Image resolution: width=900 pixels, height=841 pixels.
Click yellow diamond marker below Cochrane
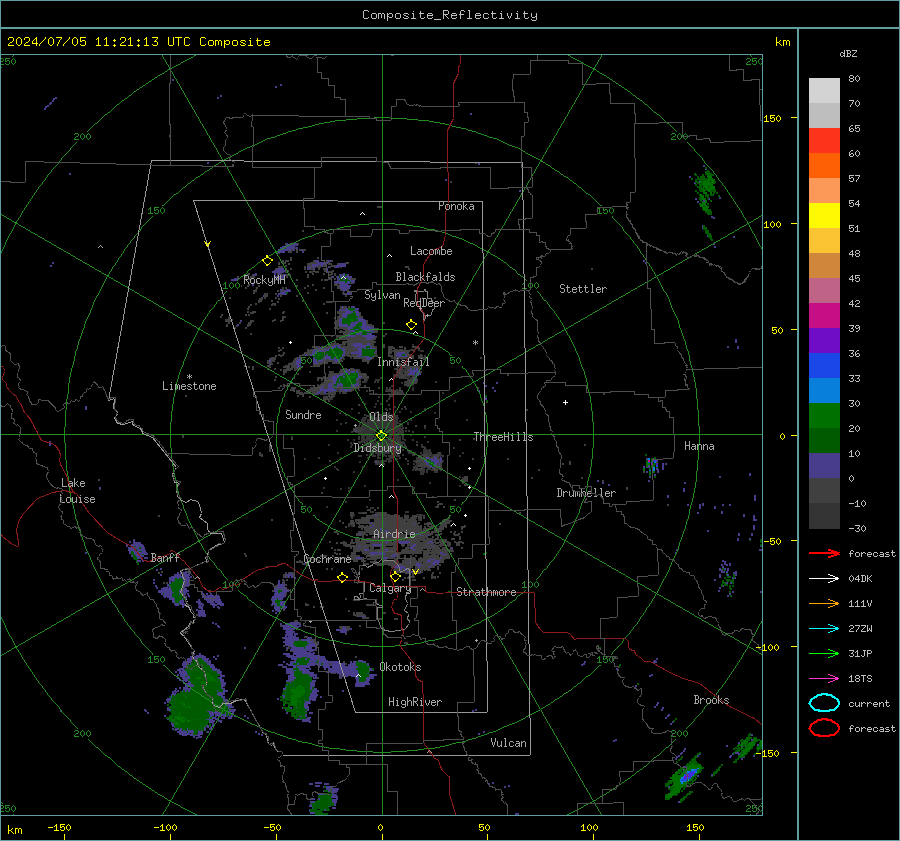tap(342, 577)
